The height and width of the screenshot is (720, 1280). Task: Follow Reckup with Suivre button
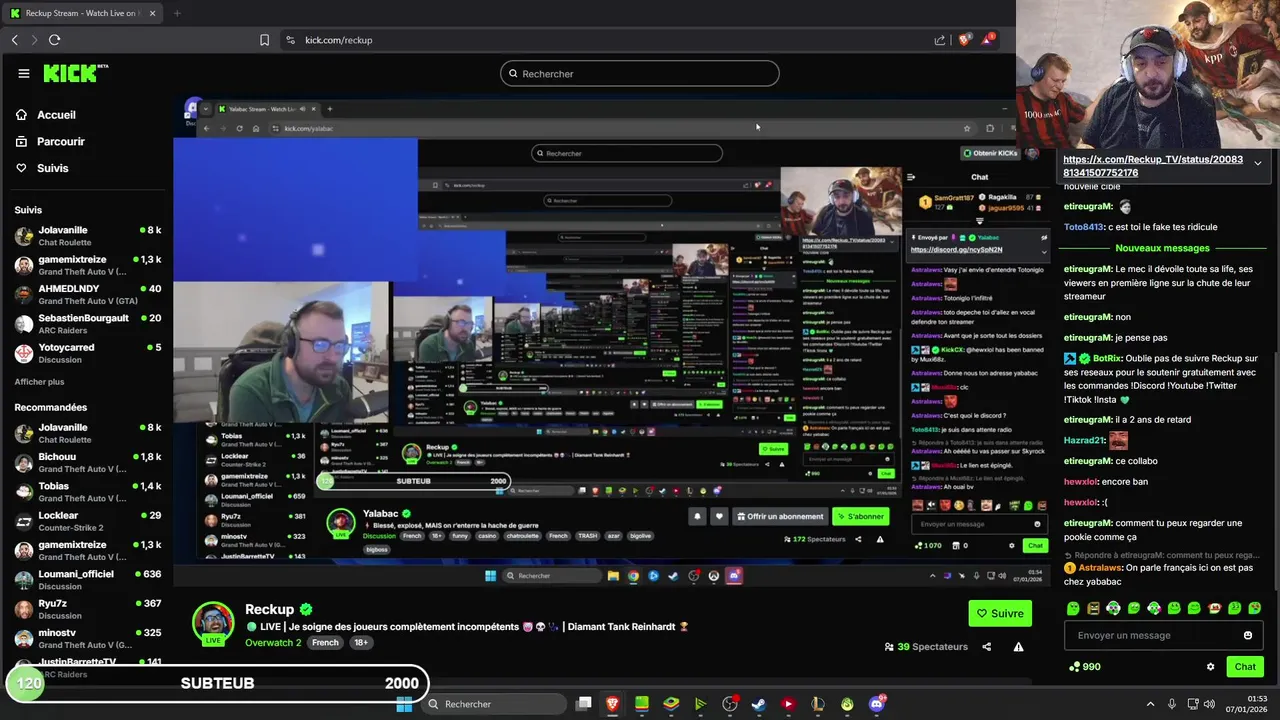tap(1000, 613)
